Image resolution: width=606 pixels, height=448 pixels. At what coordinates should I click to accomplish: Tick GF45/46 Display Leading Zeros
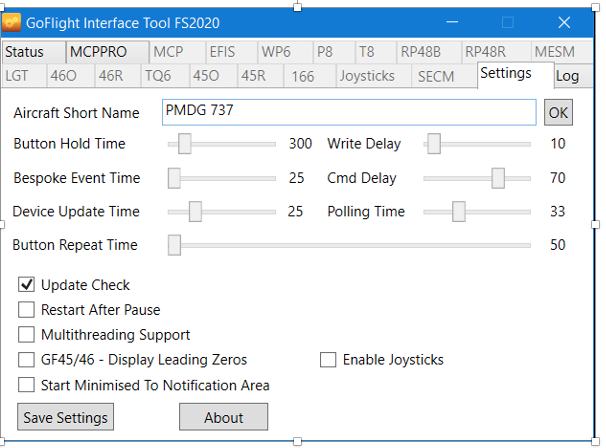pos(27,360)
